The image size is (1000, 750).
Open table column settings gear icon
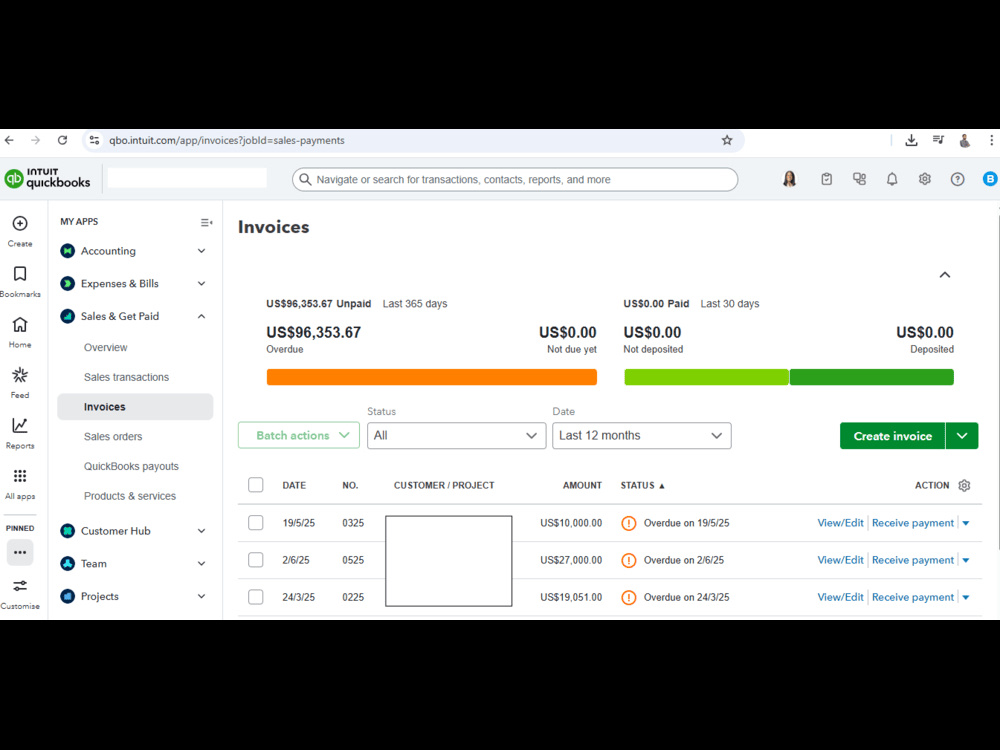(964, 485)
